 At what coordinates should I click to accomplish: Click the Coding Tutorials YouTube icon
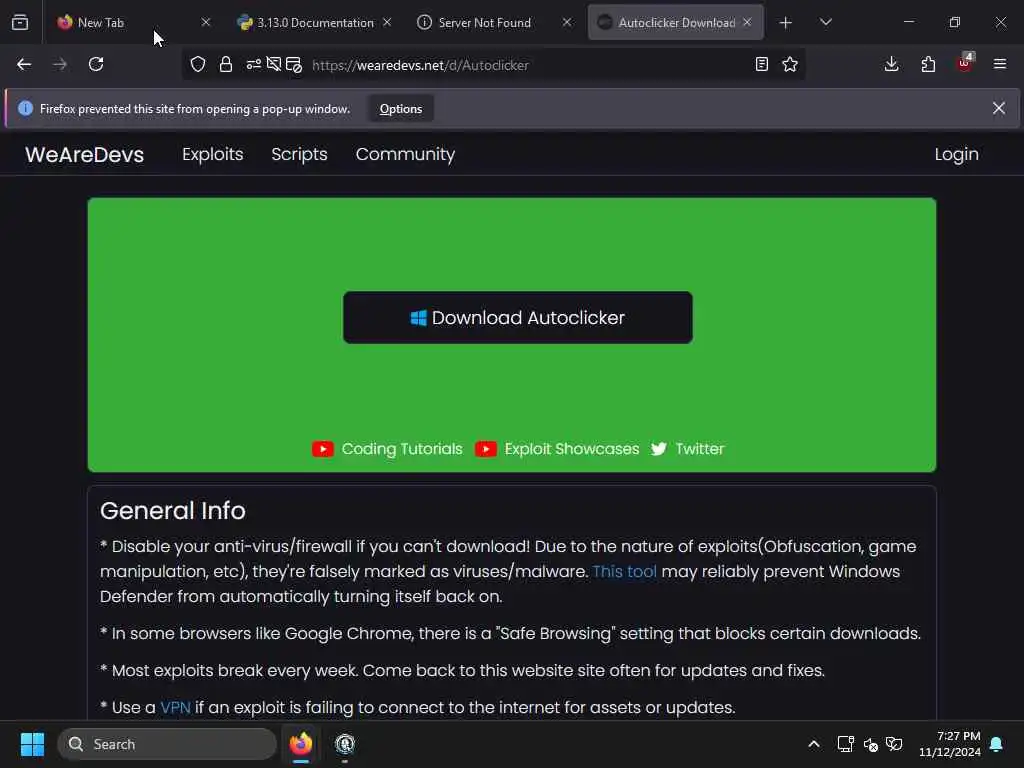(323, 449)
